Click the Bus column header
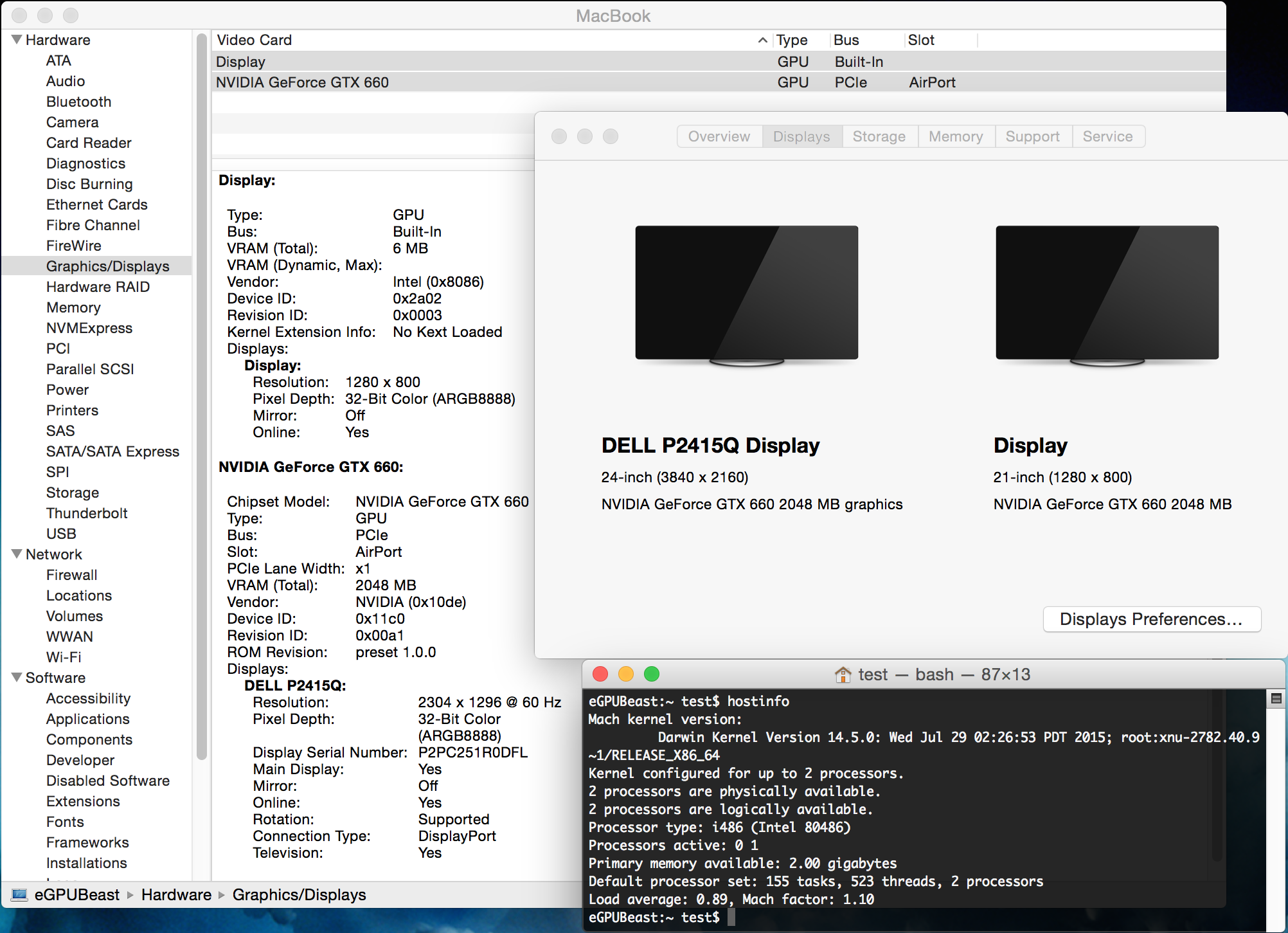The width and height of the screenshot is (1288, 933). pos(846,40)
